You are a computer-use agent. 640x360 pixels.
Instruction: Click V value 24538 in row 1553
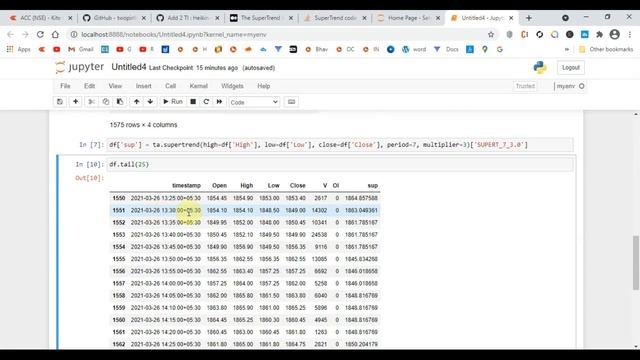(319, 235)
